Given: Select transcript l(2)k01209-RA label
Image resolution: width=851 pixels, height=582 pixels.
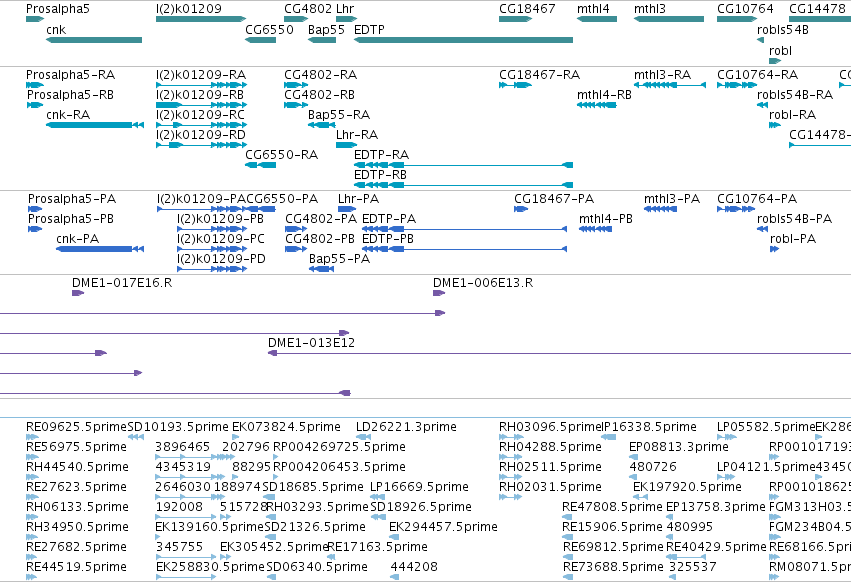Looking at the screenshot, I should coord(201,74).
